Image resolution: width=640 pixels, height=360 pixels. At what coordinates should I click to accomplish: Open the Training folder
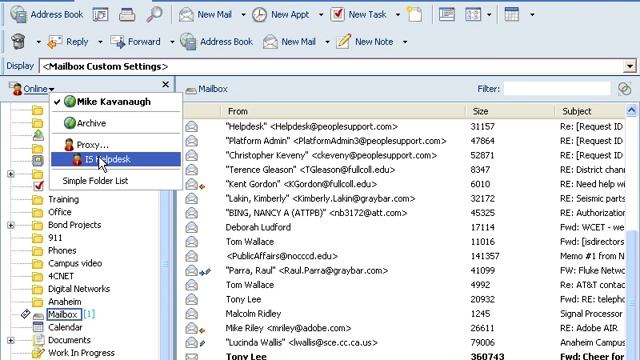coord(63,200)
